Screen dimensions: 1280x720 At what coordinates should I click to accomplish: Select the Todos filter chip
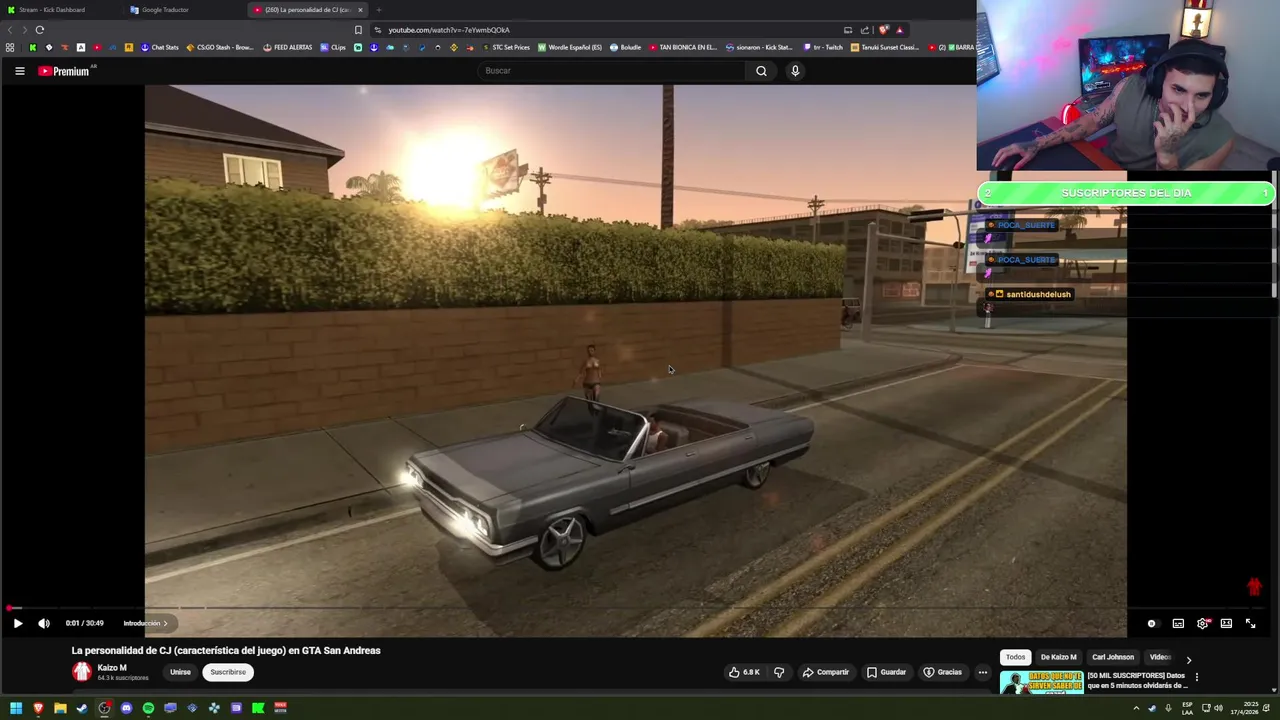pos(1015,657)
